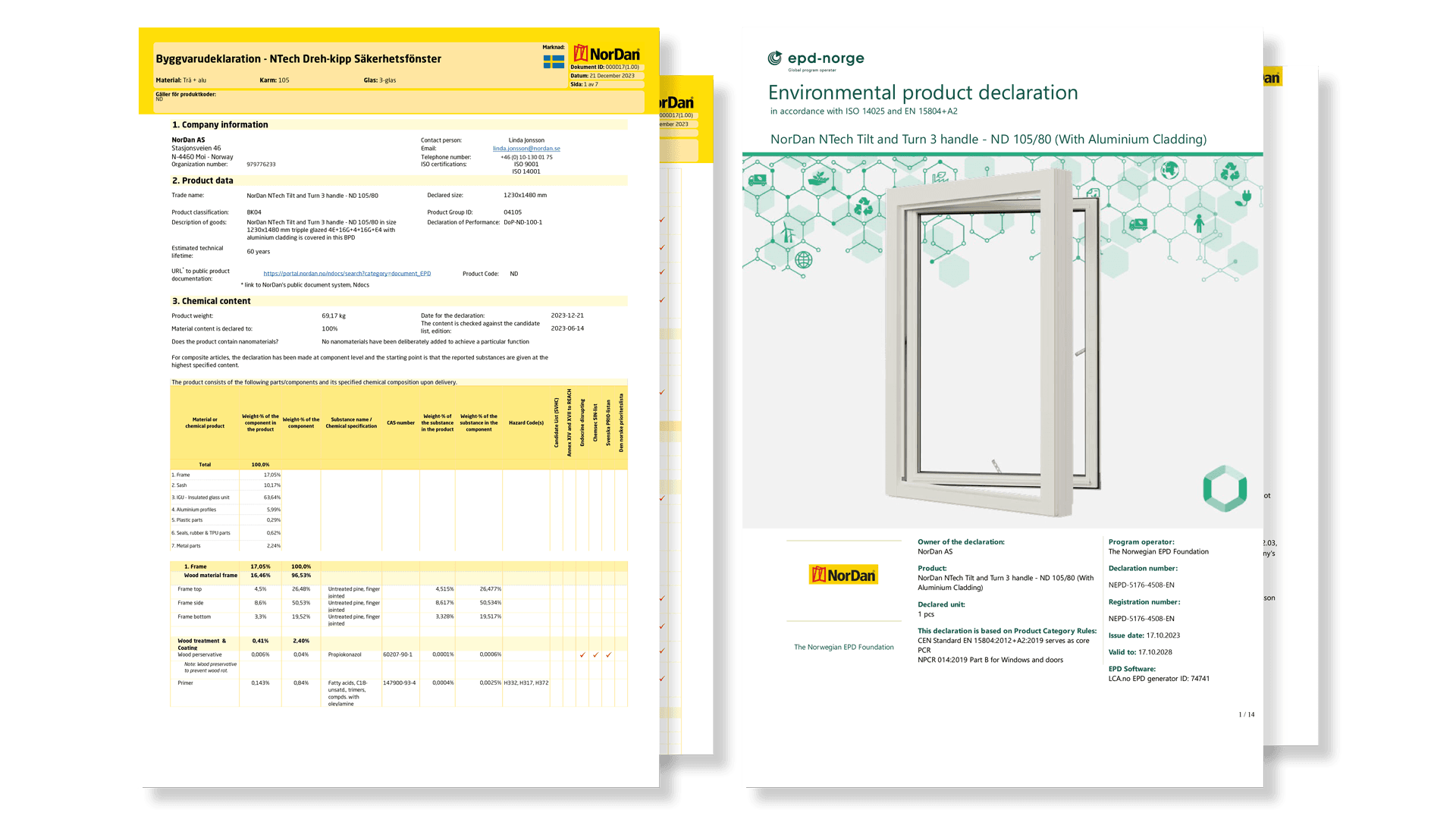
Task: Click the plug with leaf icon
Action: pyautogui.click(x=1244, y=199)
